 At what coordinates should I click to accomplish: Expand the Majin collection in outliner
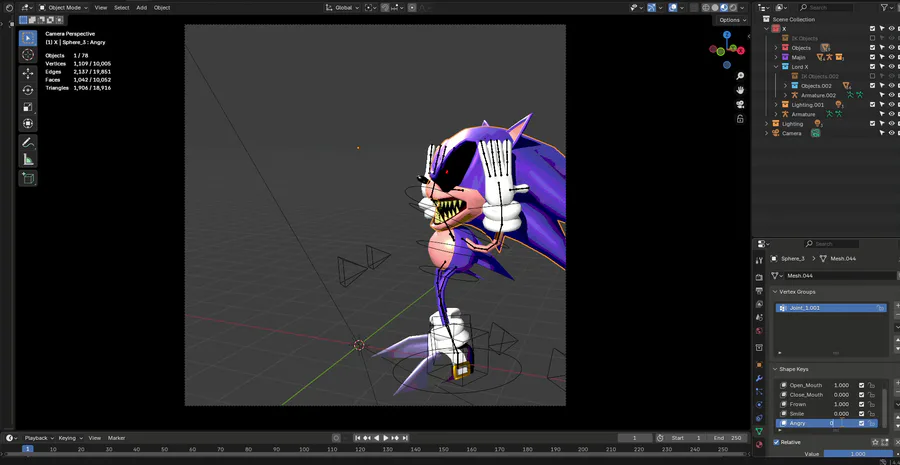[776, 57]
